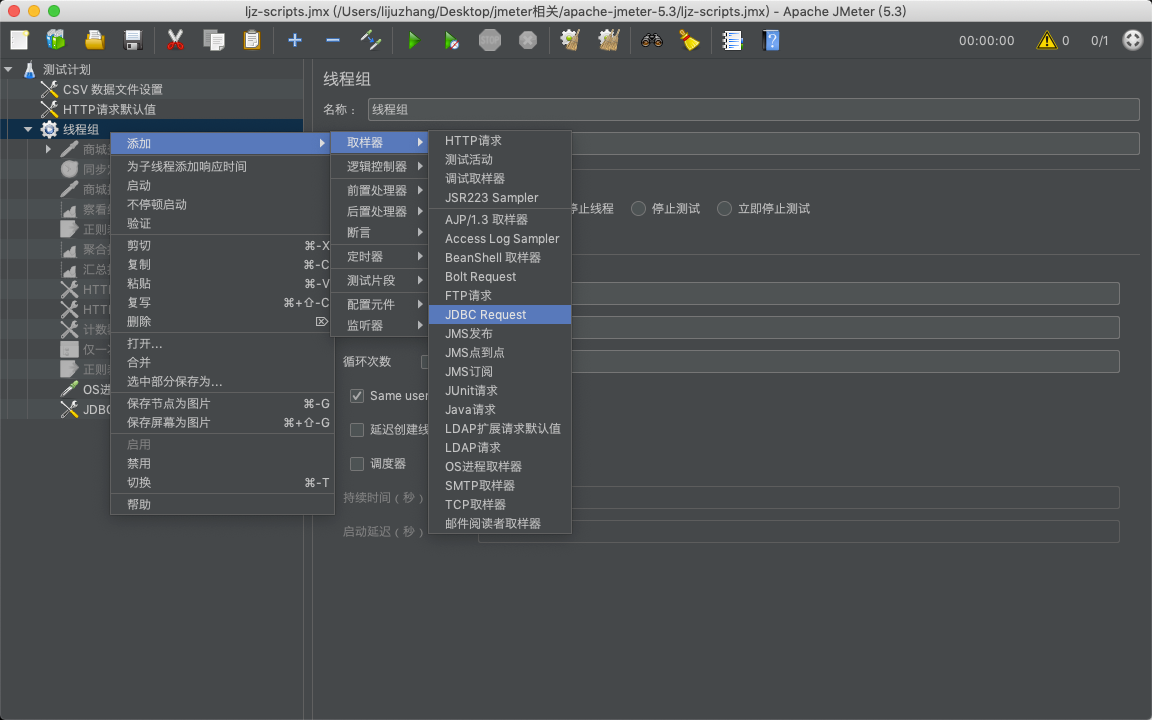Click 保存节点为图片 menu entry
Screen dimensions: 1152x720
pyautogui.click(x=222, y=403)
